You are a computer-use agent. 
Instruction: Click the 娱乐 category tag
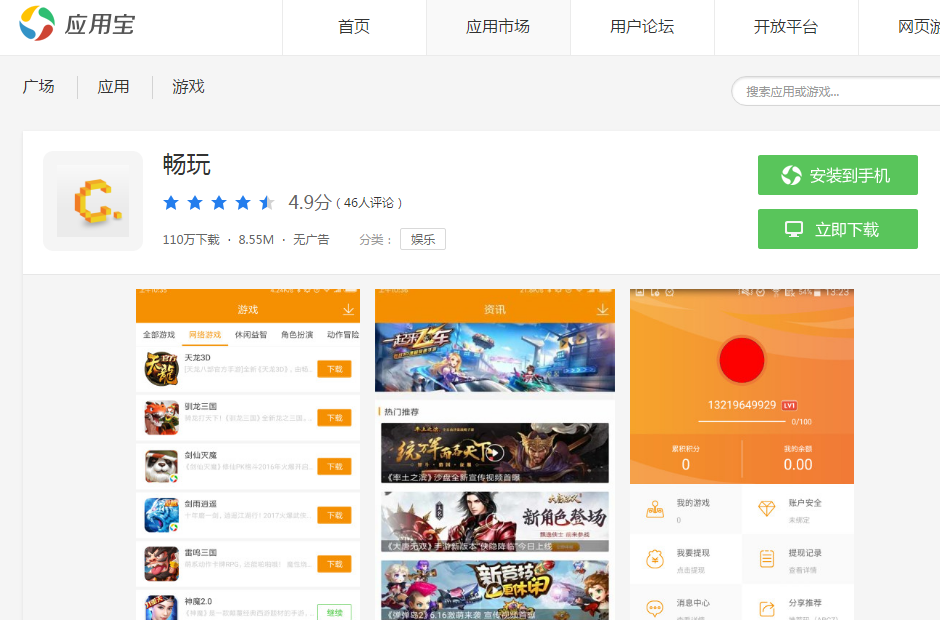point(423,240)
